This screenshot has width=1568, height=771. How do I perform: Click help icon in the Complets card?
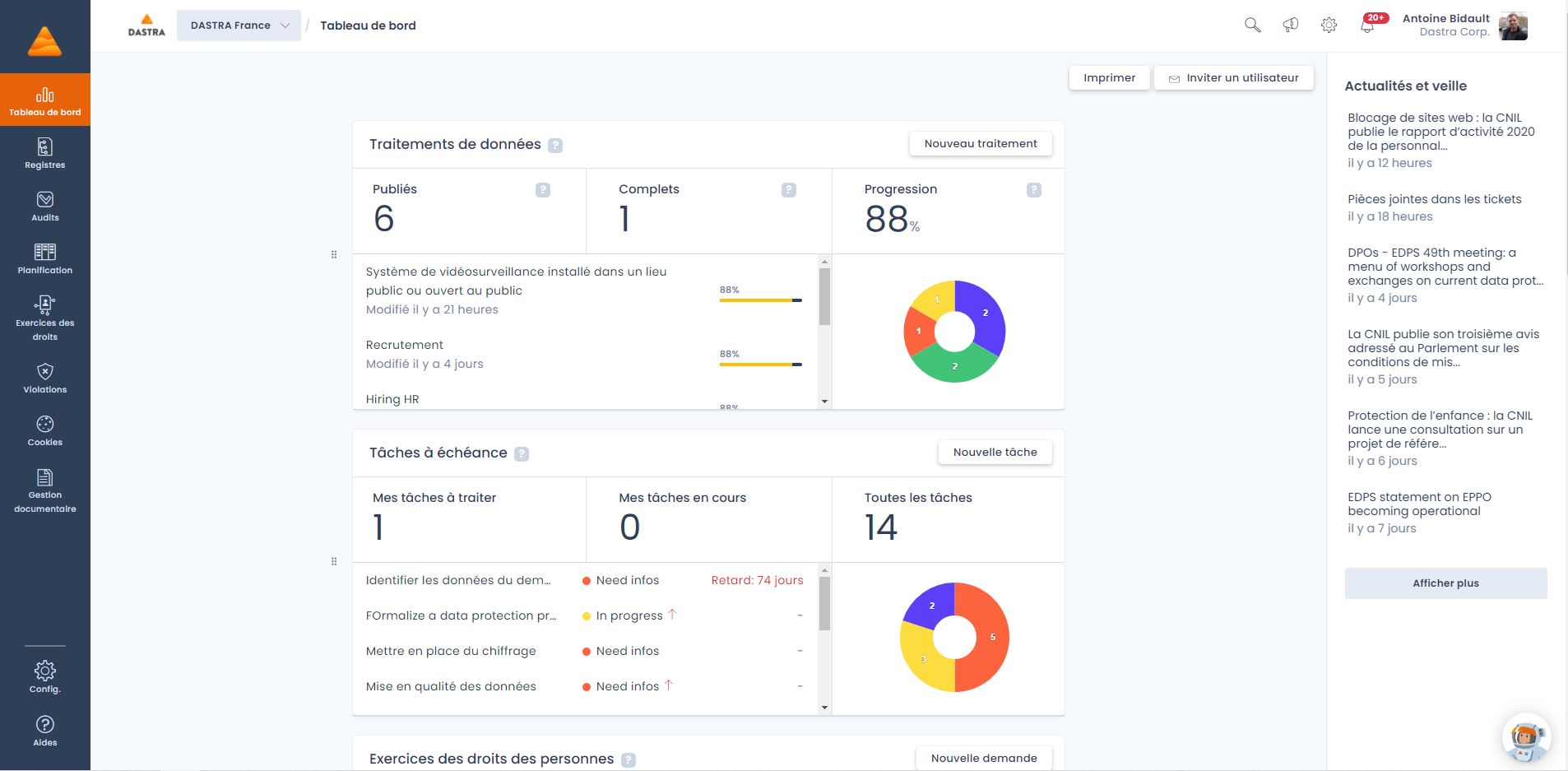pyautogui.click(x=789, y=190)
